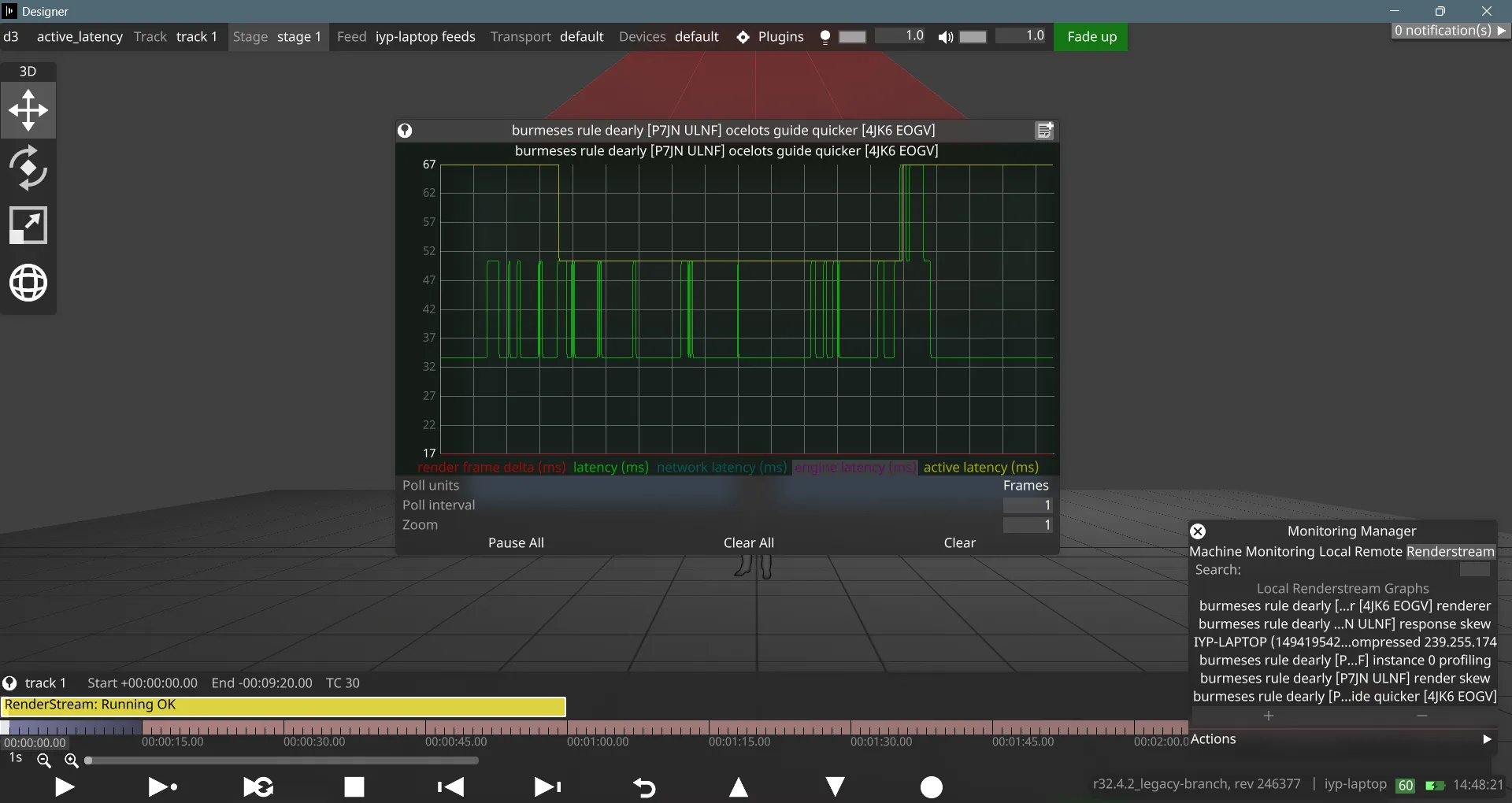The image size is (1512, 803).
Task: Click the brightness bulb icon in the top bar
Action: [825, 37]
